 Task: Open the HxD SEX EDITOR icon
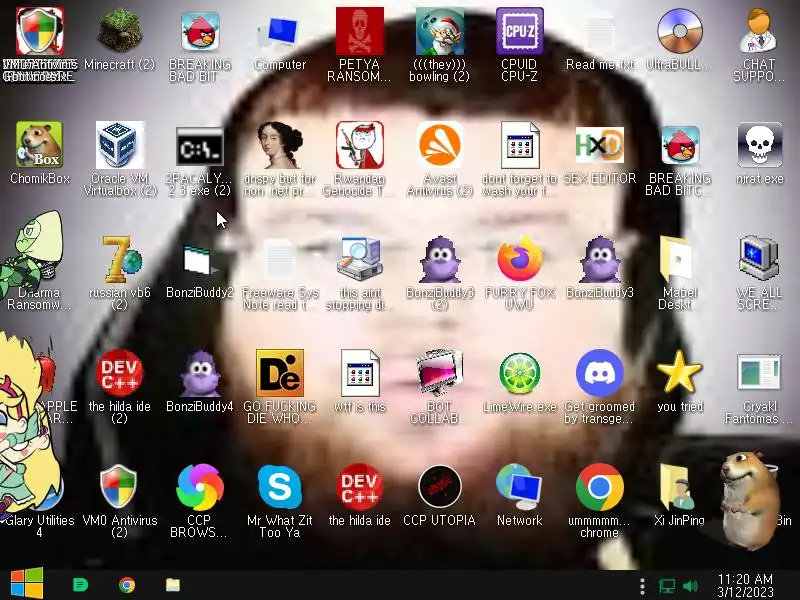pos(599,145)
